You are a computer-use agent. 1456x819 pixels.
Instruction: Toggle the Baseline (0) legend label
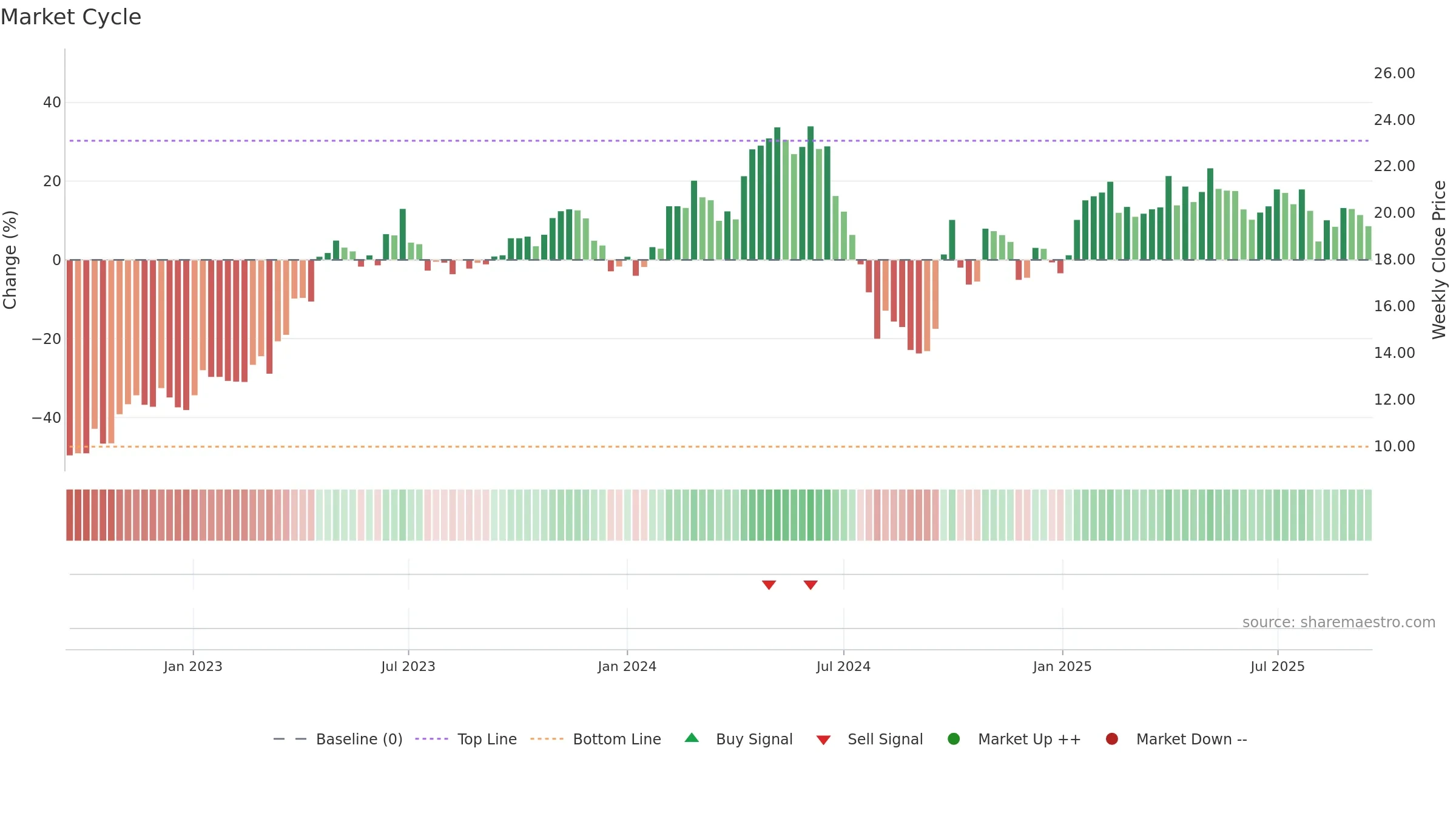[359, 740]
